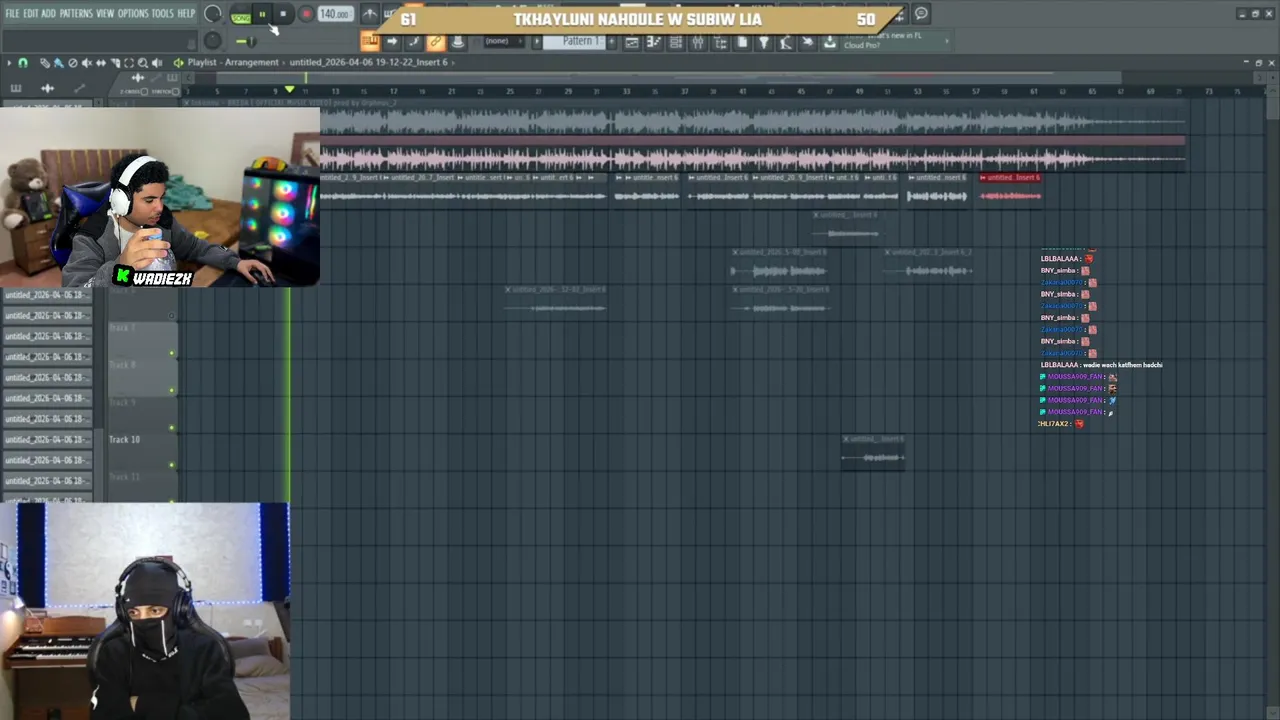Viewport: 1280px width, 720px height.
Task: Click the piano keys icon below playlist toolbar
Action: (x=16, y=89)
